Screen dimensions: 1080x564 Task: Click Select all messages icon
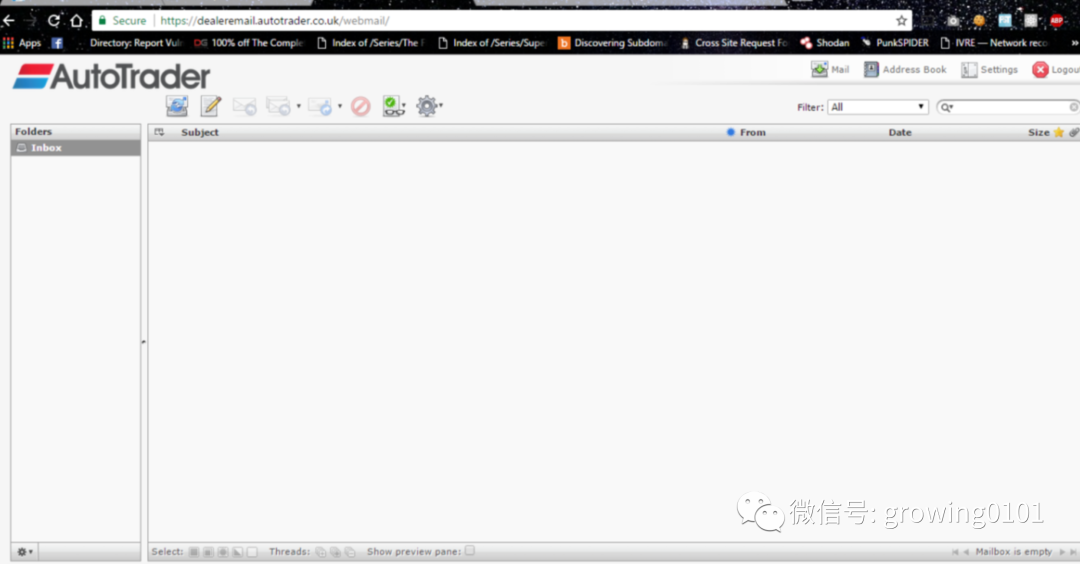tap(194, 552)
